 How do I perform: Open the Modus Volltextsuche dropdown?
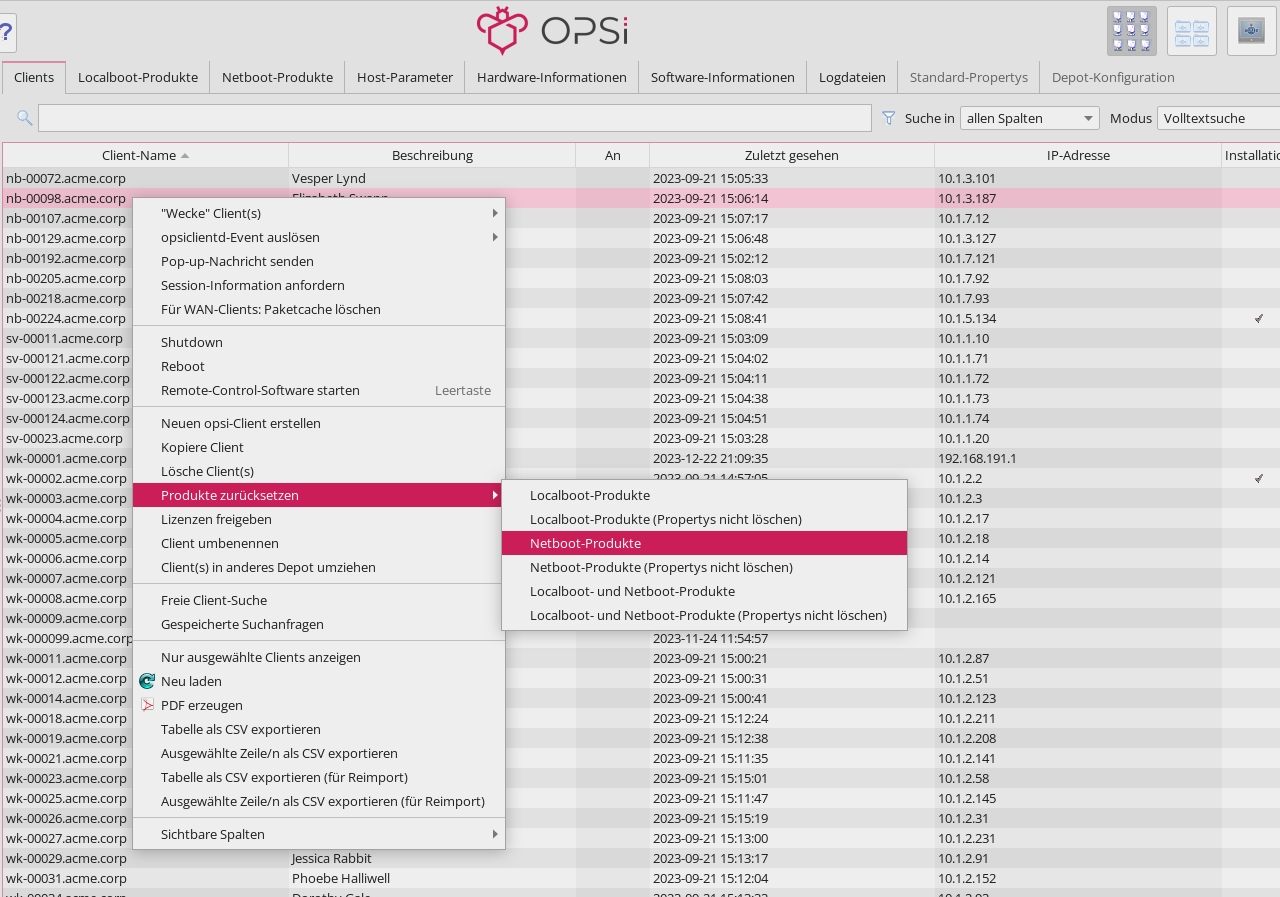pyautogui.click(x=1218, y=118)
